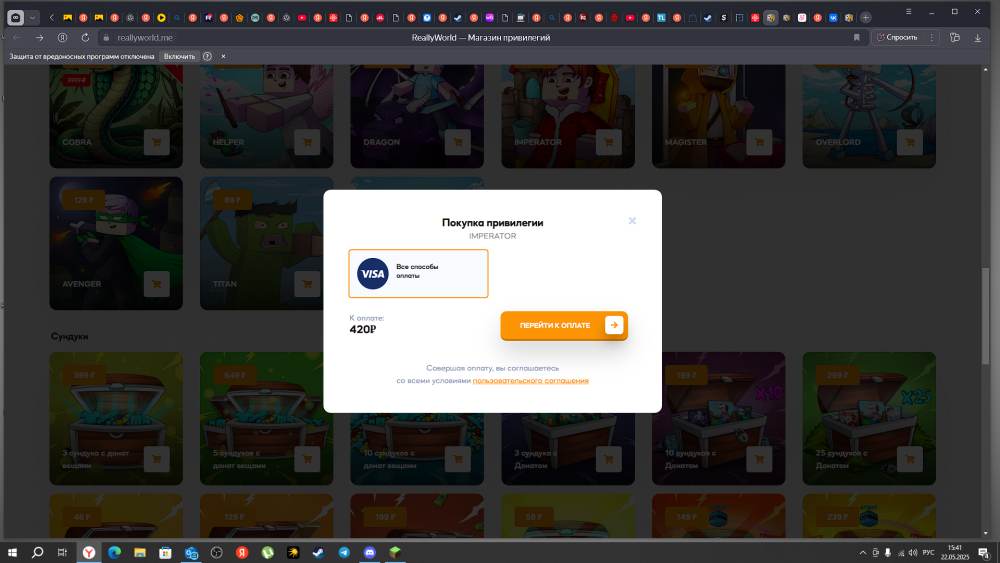Click the 420₽ amount text
1000x563 pixels.
(362, 330)
